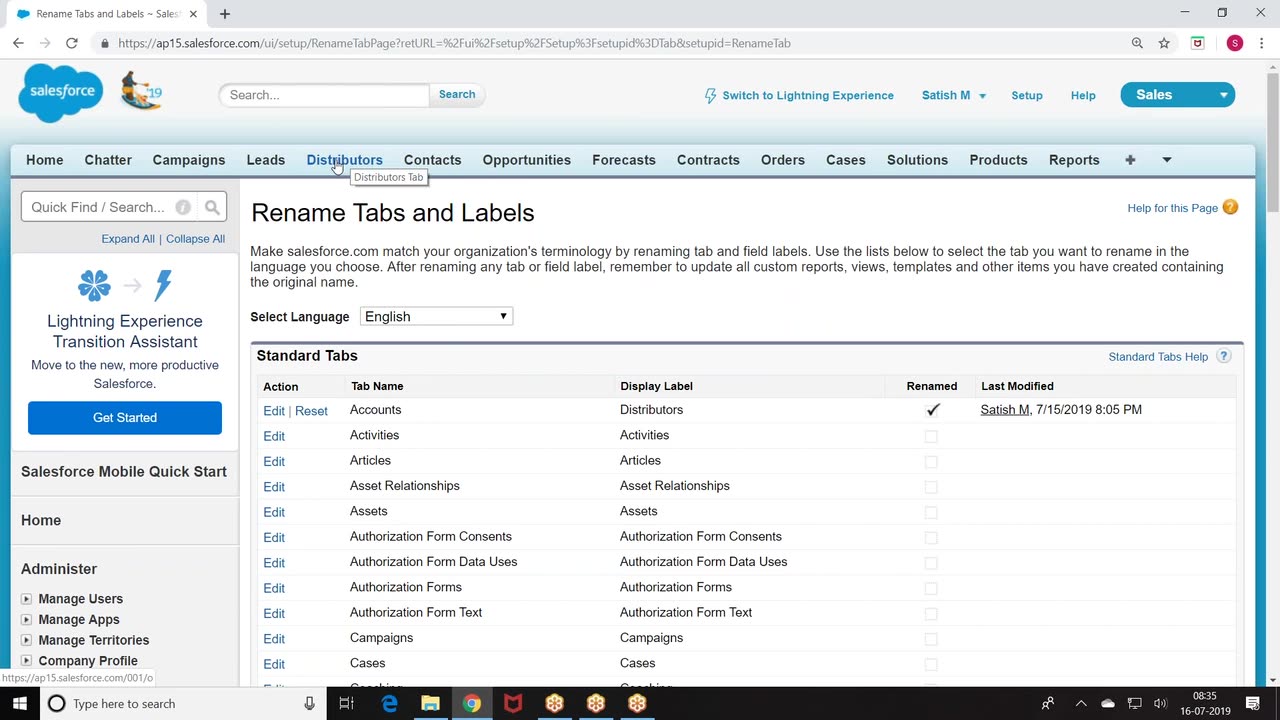Toggle the Renamed checkbox for Activities

click(931, 436)
